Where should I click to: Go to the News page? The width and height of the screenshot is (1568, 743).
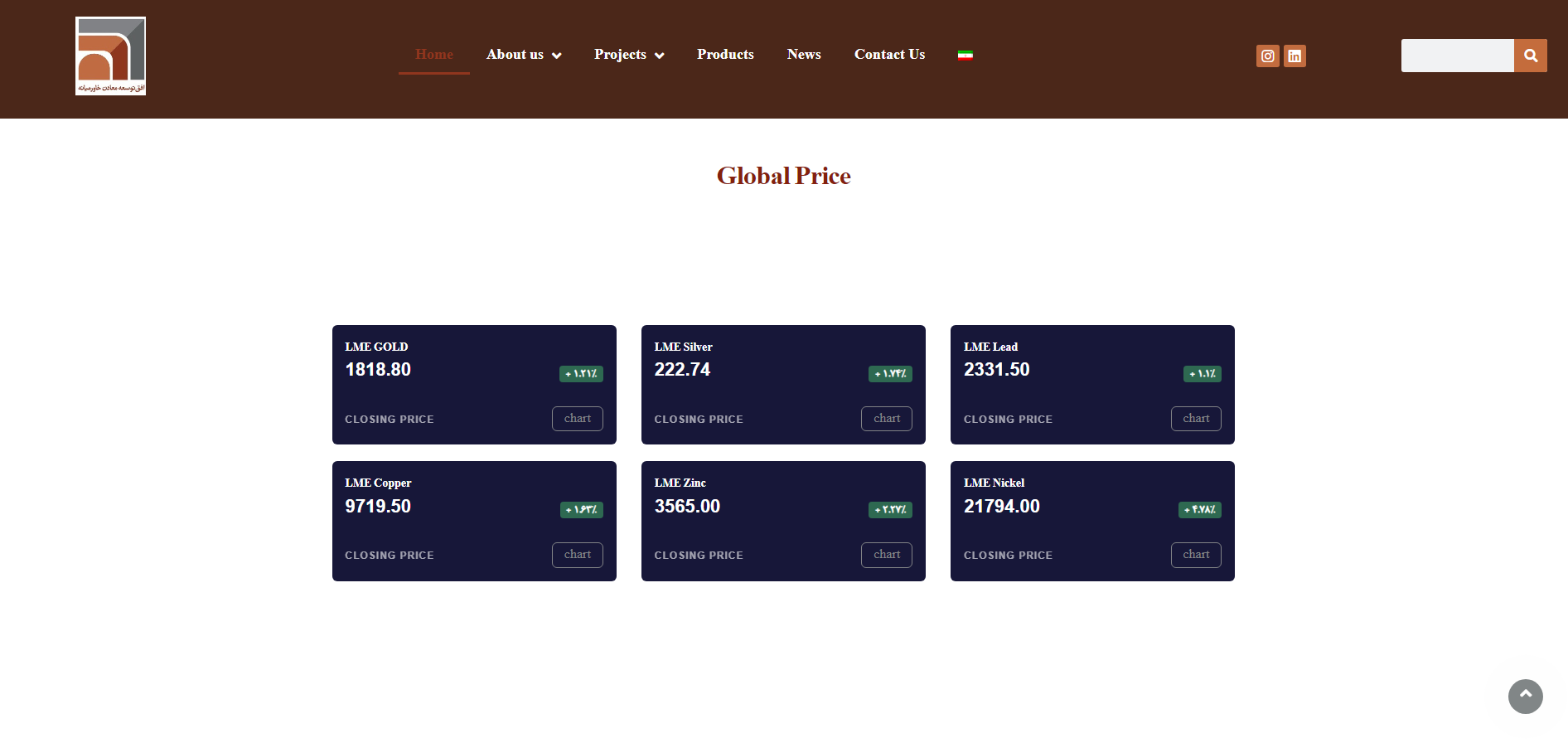pos(804,55)
